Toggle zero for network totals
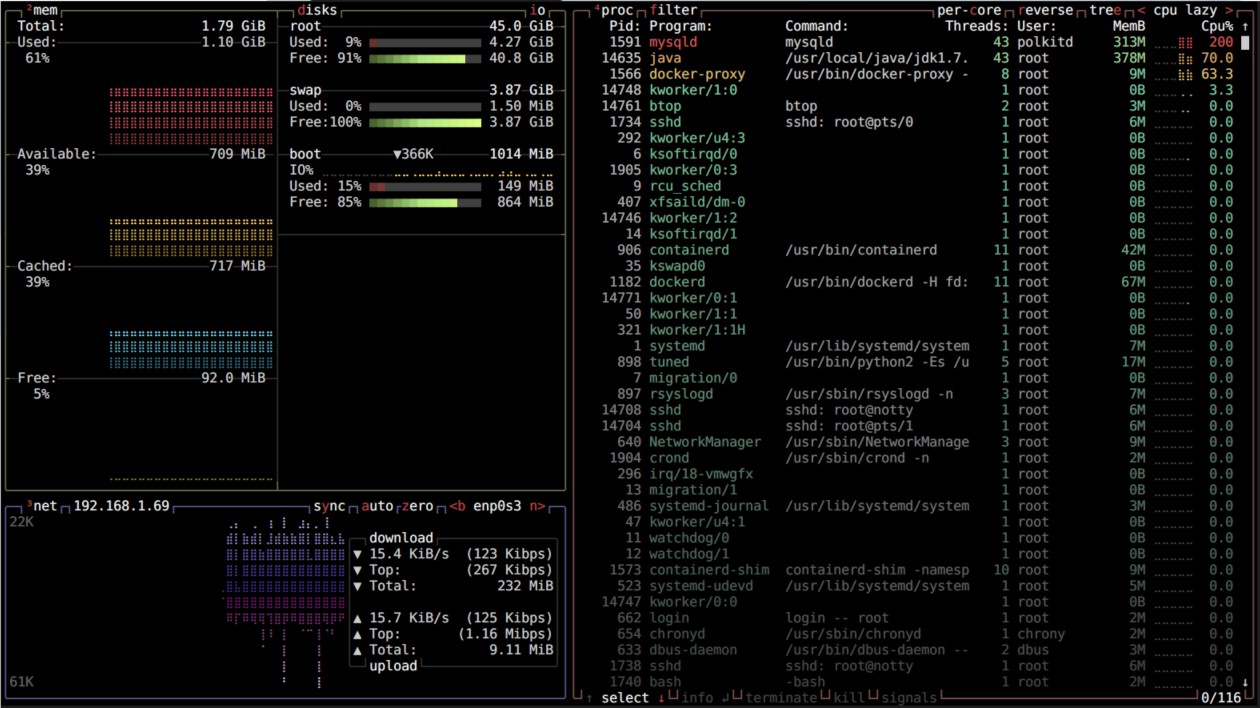The width and height of the screenshot is (1260, 708). click(417, 506)
